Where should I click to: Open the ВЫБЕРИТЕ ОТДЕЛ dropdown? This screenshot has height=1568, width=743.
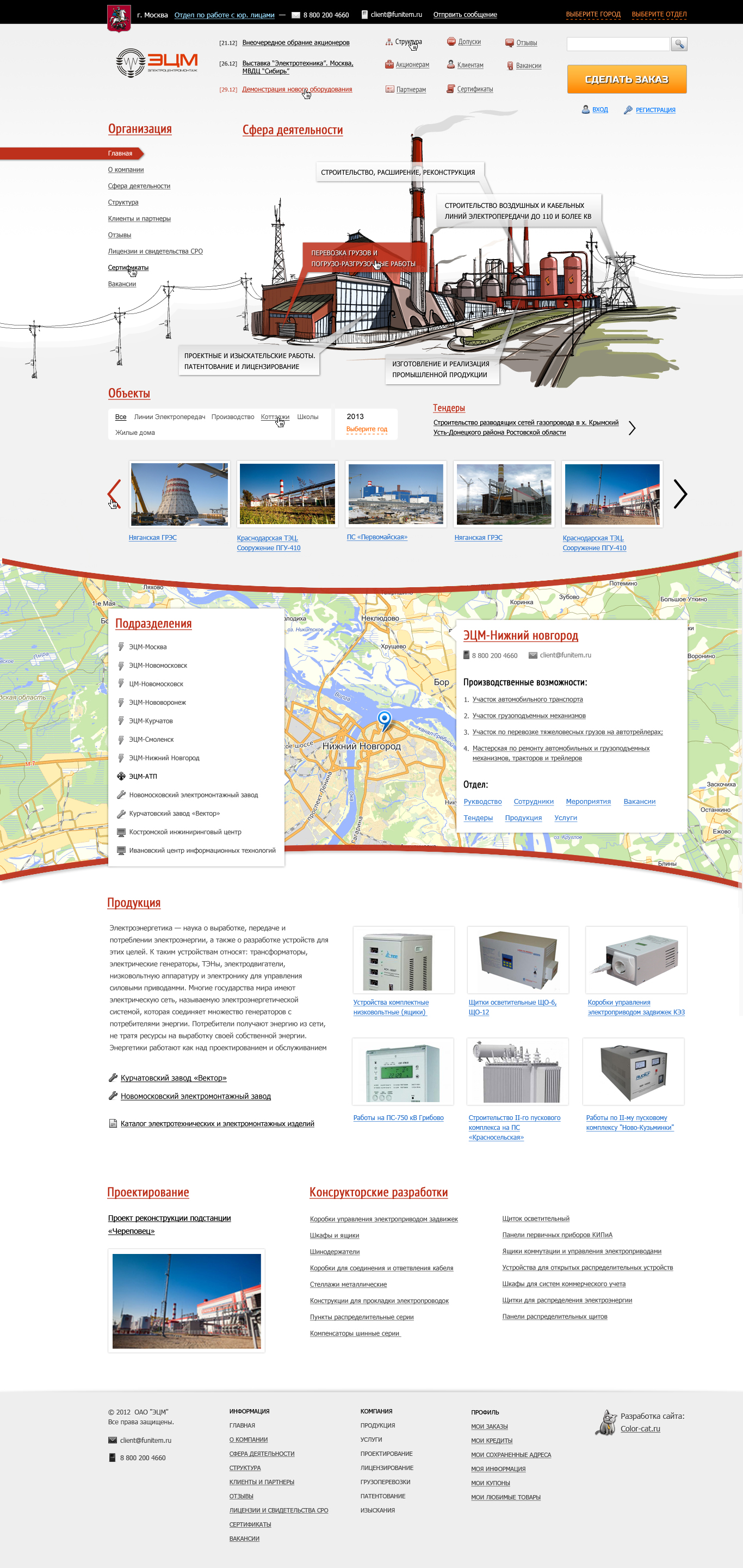(x=659, y=15)
